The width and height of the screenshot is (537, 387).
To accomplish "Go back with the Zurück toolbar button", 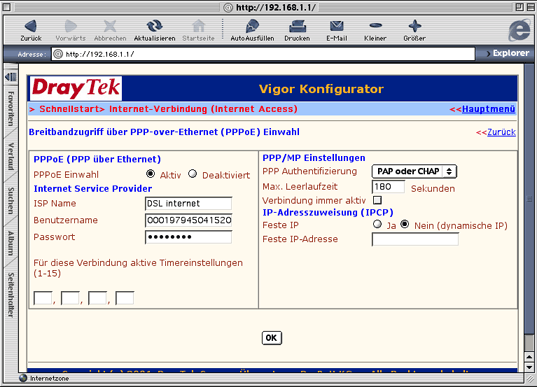I will [x=31, y=30].
